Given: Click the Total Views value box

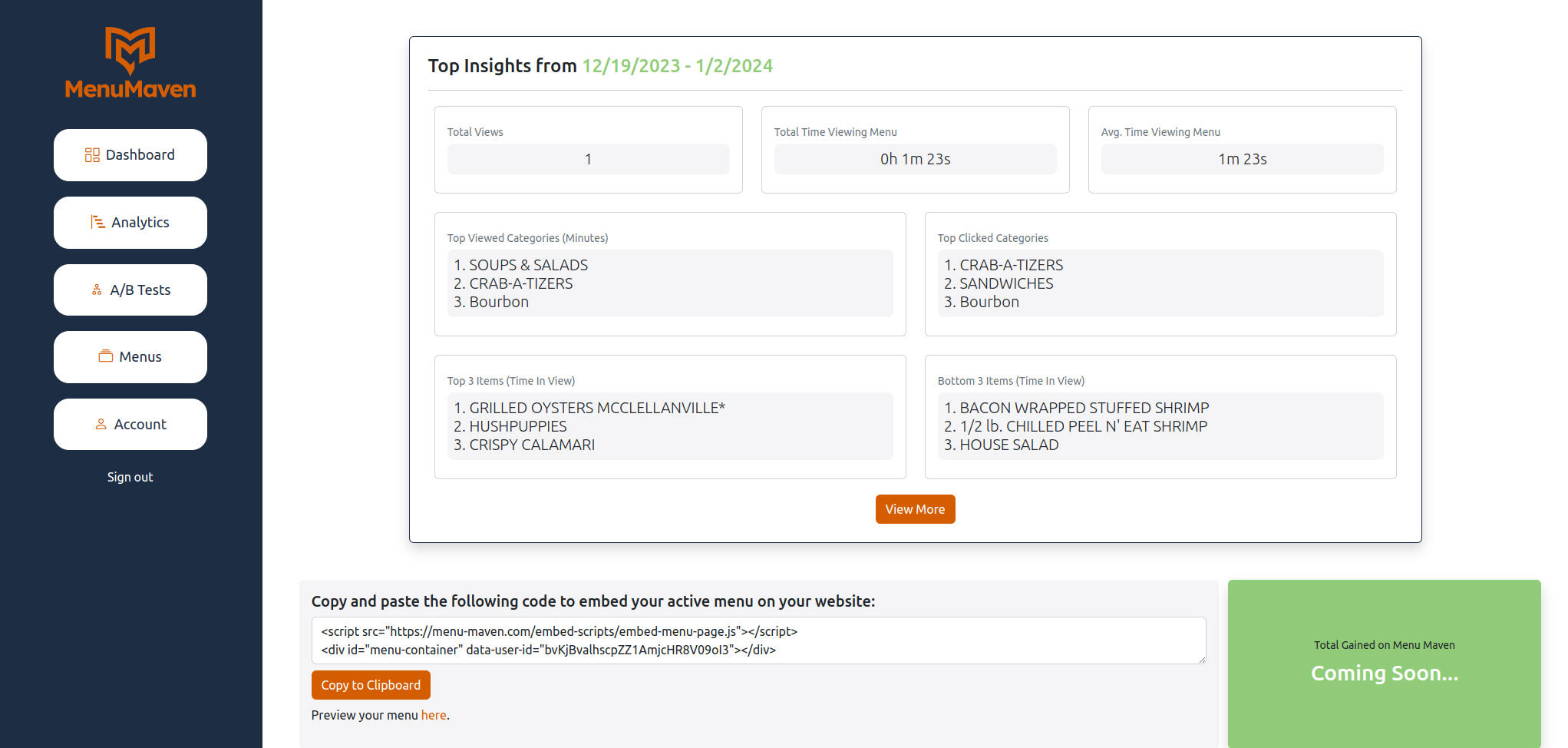Looking at the screenshot, I should tap(588, 159).
